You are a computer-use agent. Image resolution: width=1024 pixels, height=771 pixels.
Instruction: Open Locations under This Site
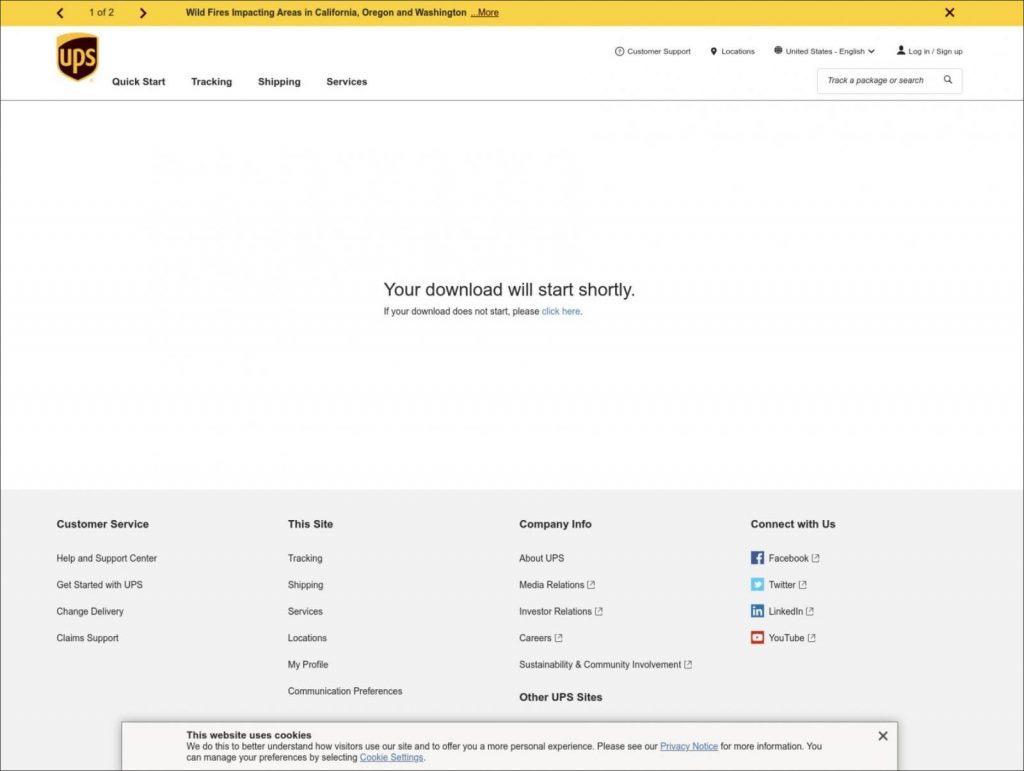point(307,638)
